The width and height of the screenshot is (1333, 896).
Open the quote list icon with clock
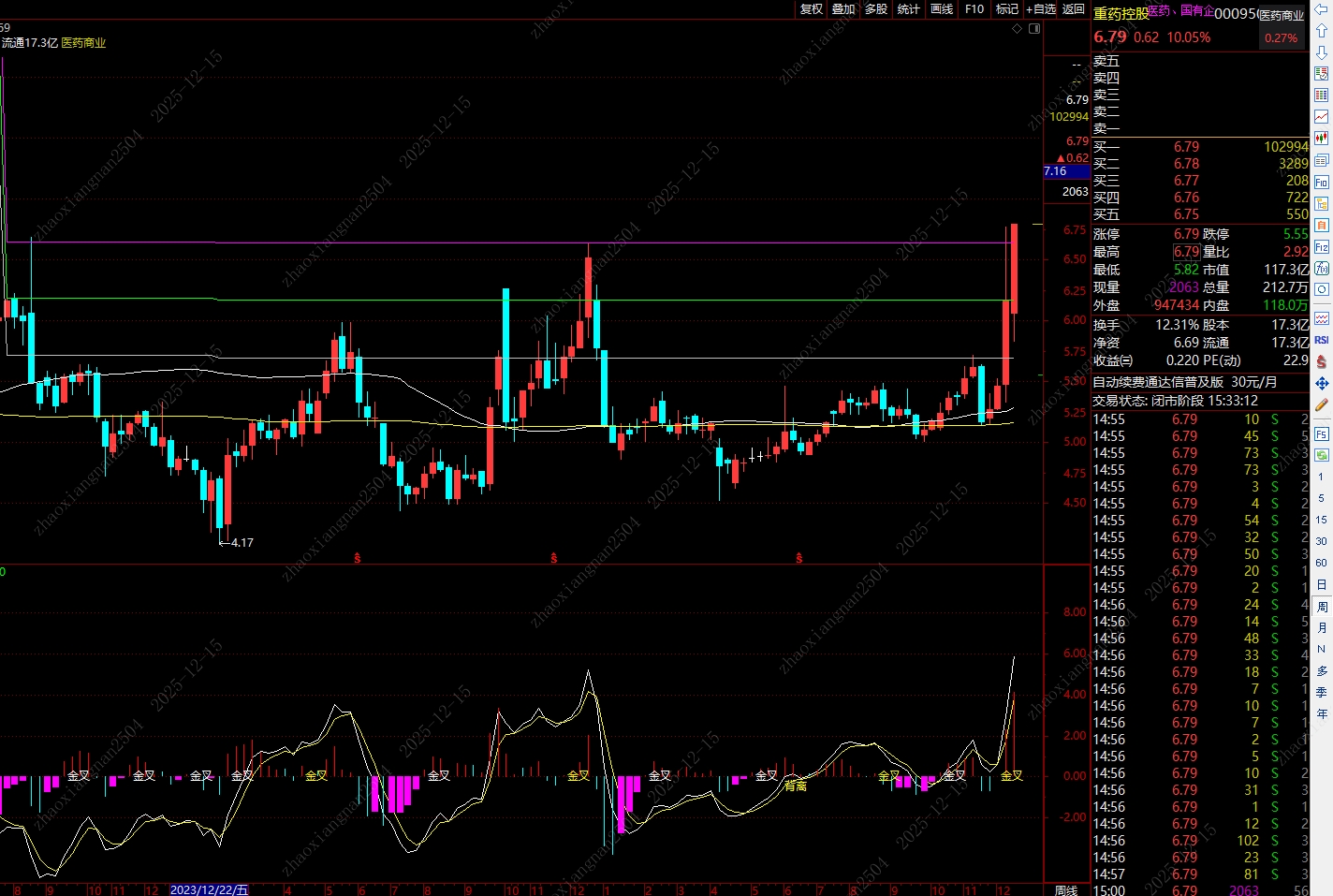click(x=1321, y=73)
